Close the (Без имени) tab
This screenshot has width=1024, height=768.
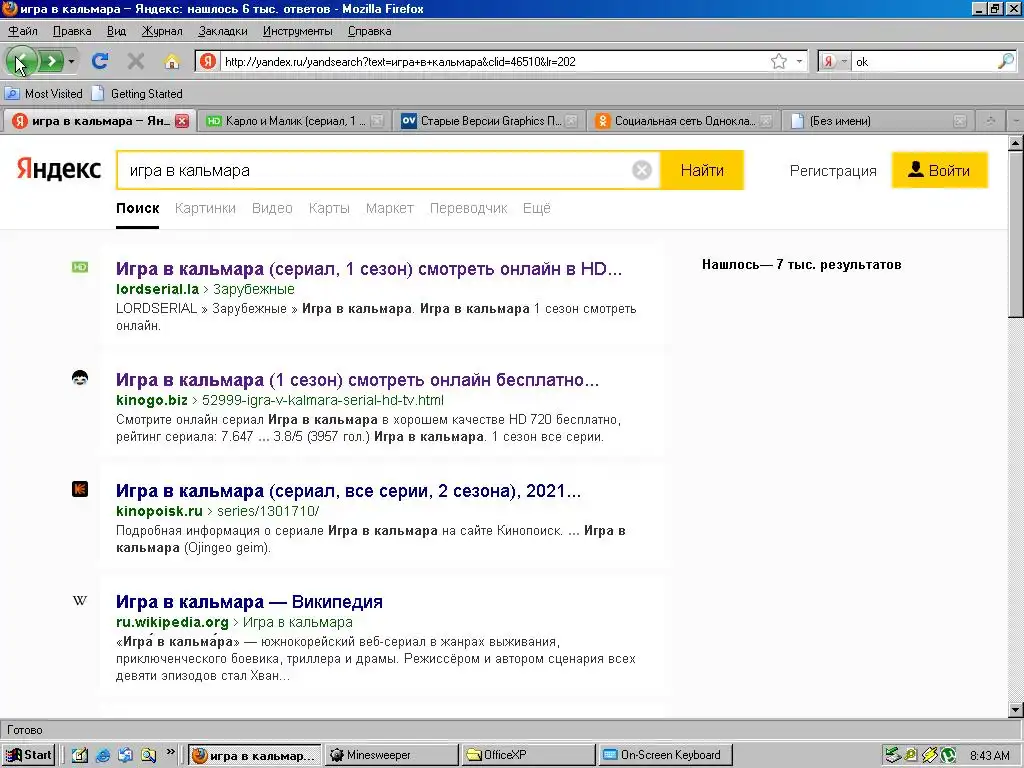(x=959, y=121)
